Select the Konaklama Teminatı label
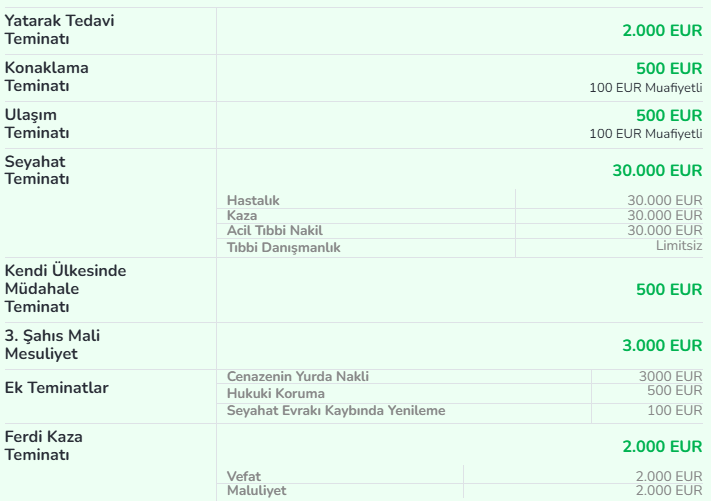 tap(47, 77)
